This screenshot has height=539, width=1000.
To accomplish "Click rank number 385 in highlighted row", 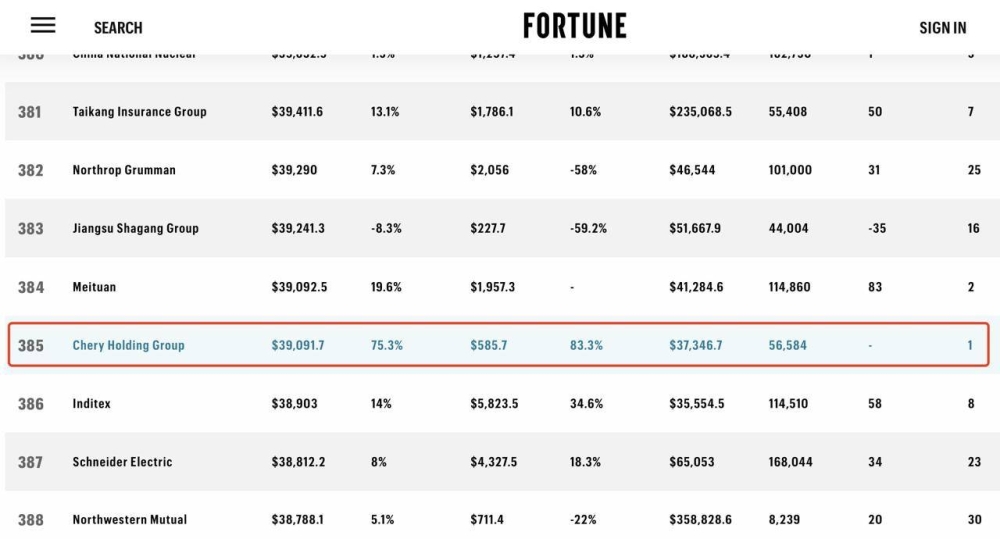I will pyautogui.click(x=31, y=346).
